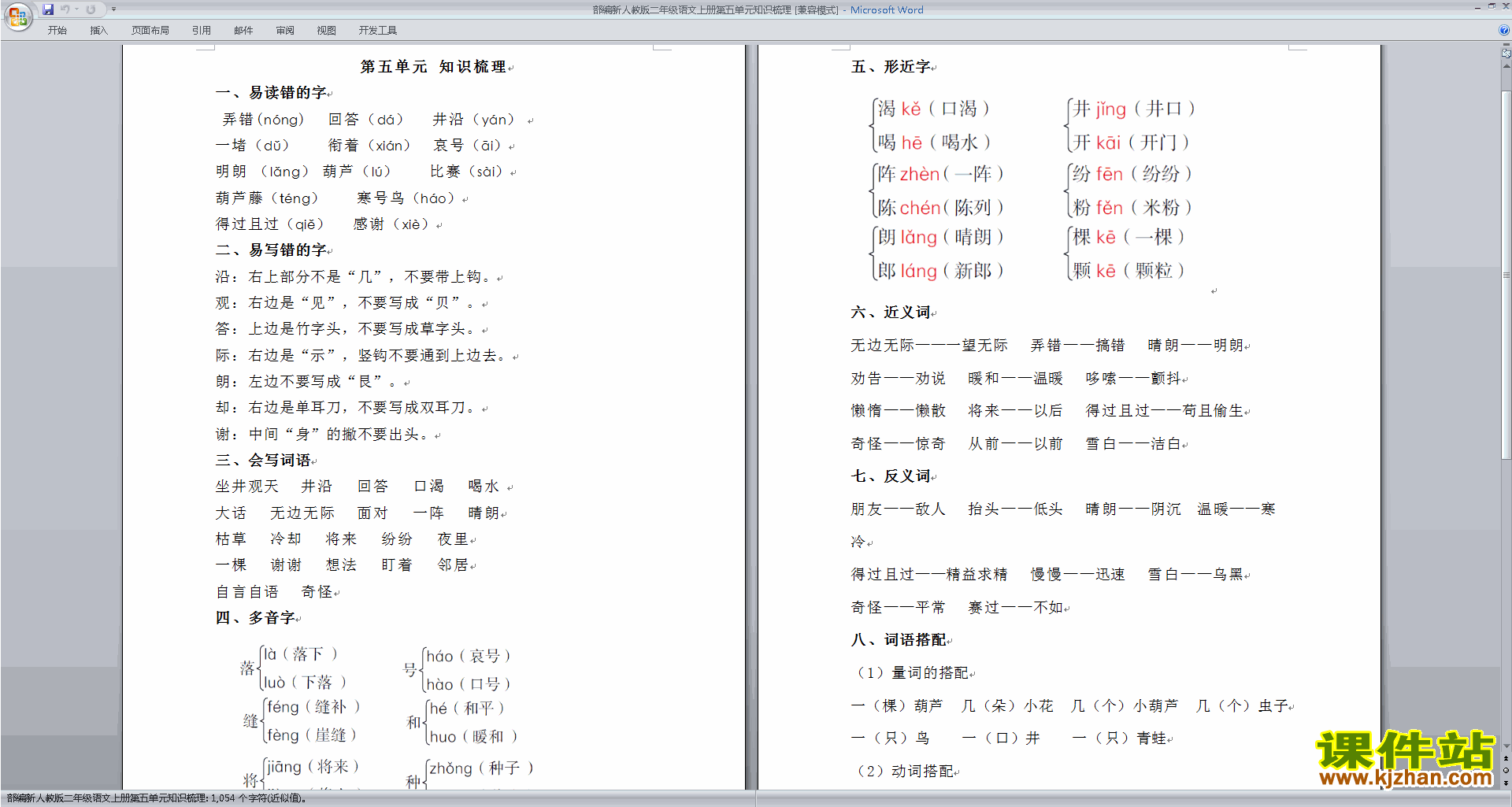1512x807 pixels.
Task: Undo the last action in the Quick Access Toolbar
Action: [x=65, y=9]
